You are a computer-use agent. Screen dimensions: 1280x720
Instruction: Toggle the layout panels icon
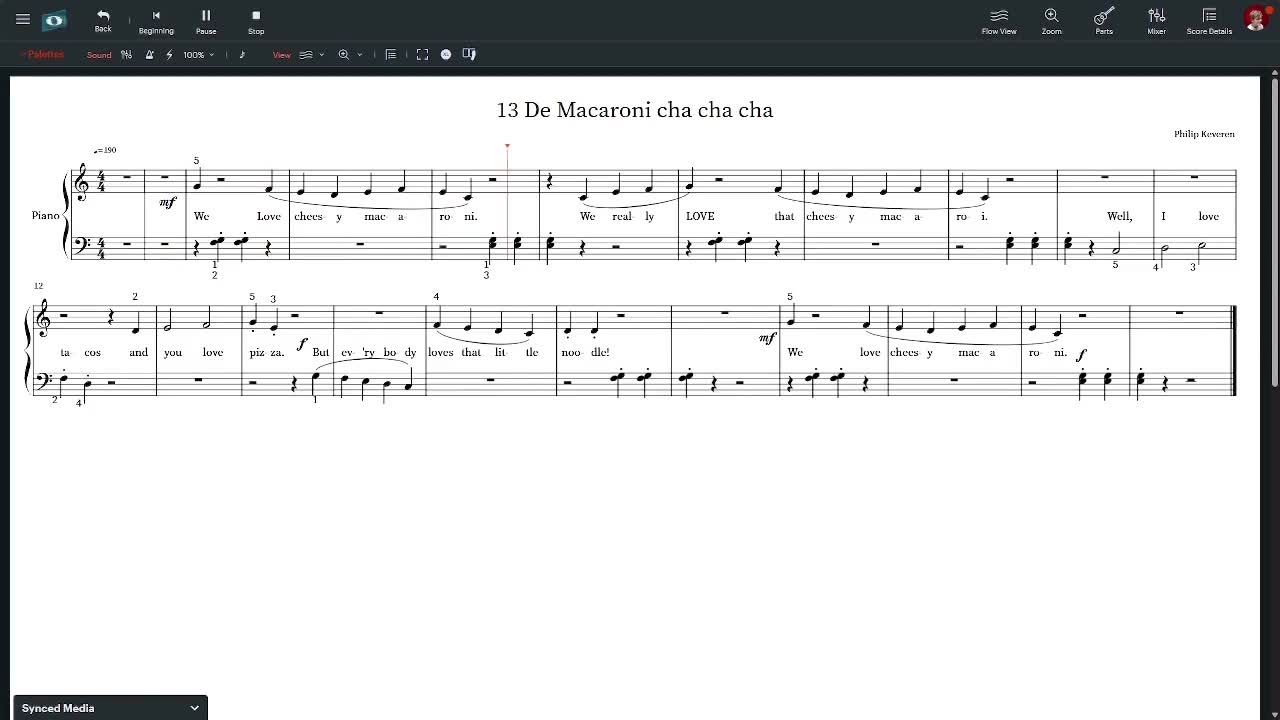pyautogui.click(x=469, y=55)
